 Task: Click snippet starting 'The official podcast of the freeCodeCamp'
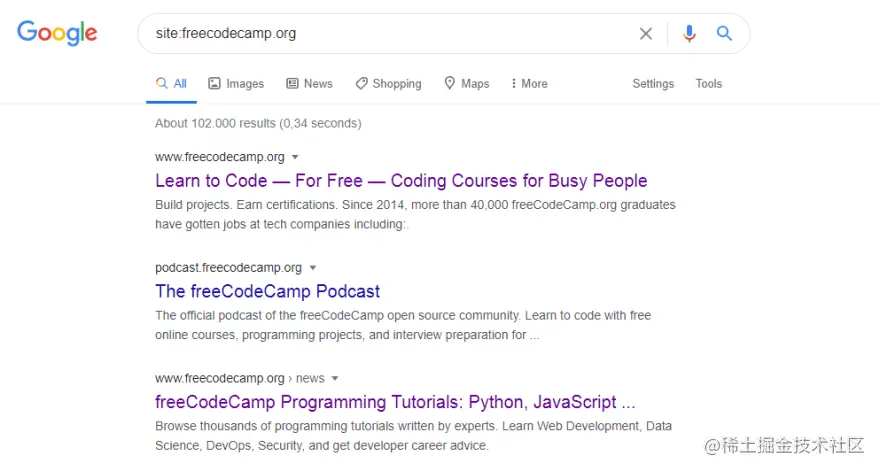[403, 325]
